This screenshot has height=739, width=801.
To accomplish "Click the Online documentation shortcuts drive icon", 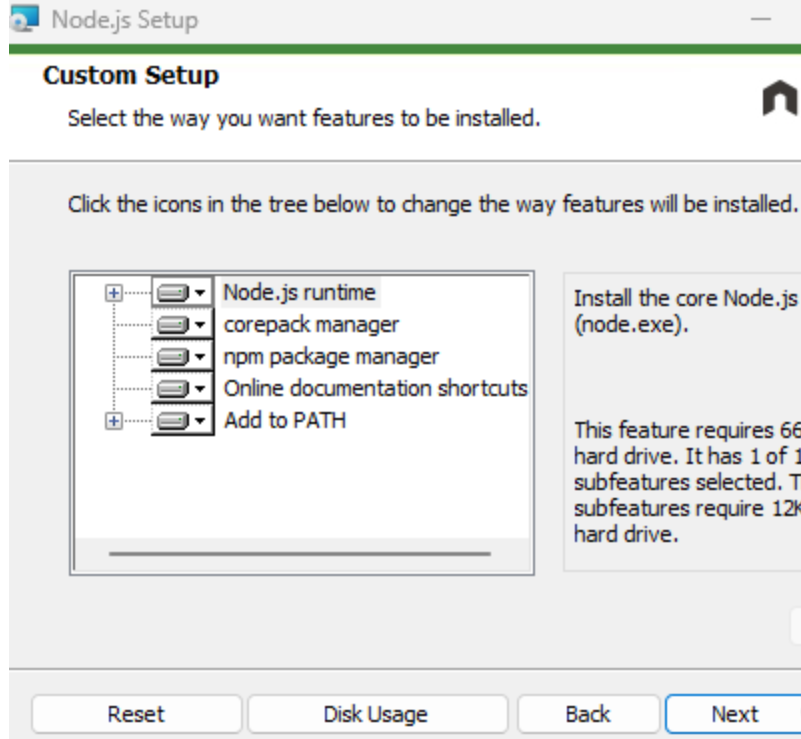I will (x=173, y=389).
